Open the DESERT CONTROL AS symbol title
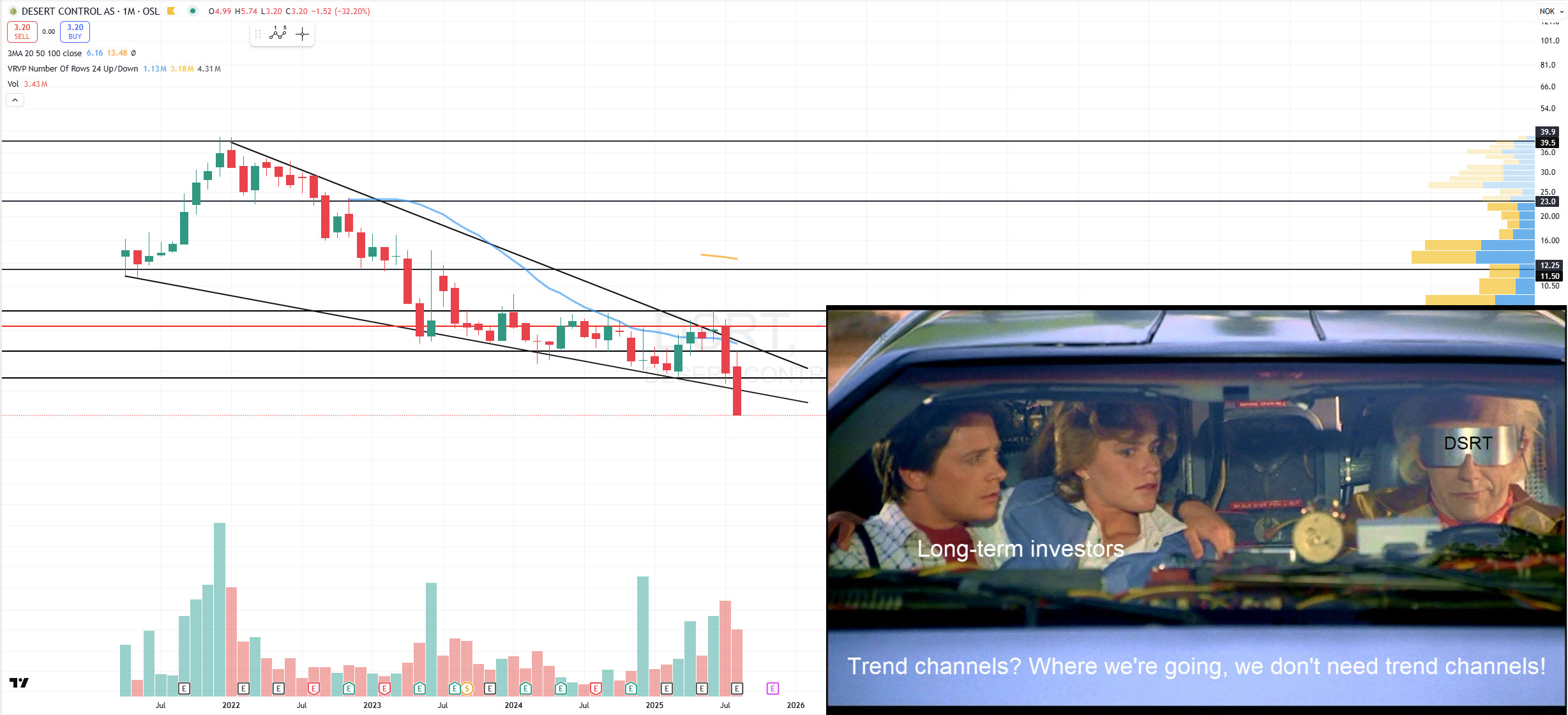This screenshot has width=1568, height=715. (90, 11)
